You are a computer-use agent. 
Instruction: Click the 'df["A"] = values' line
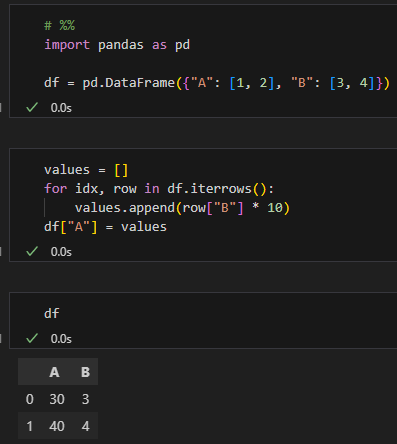[x=105, y=227]
